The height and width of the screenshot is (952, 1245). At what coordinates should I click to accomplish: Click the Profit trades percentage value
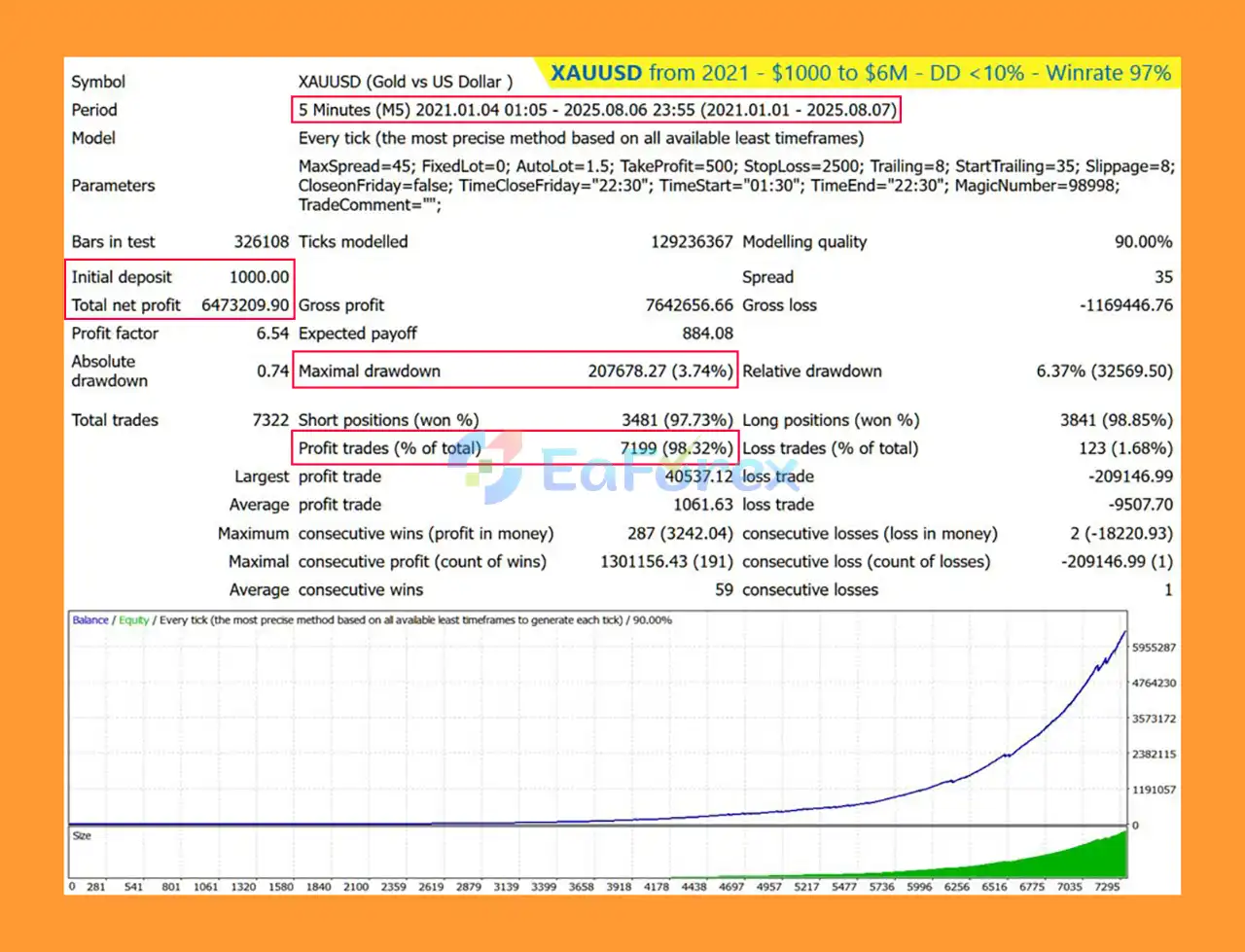pyautogui.click(x=676, y=448)
